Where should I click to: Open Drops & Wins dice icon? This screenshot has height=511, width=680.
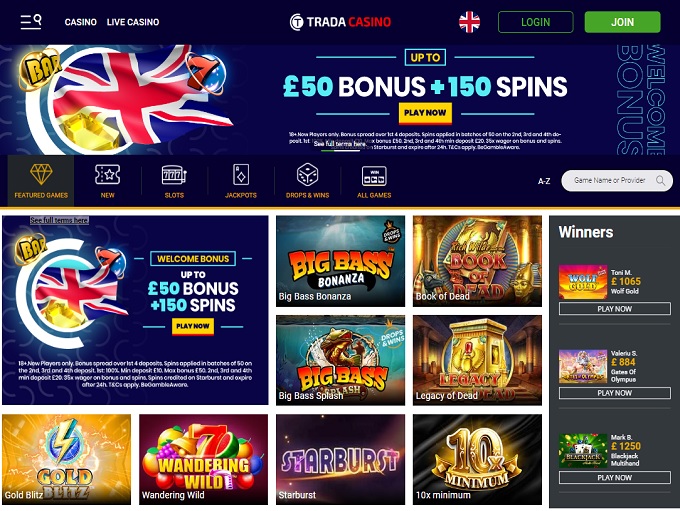click(307, 174)
